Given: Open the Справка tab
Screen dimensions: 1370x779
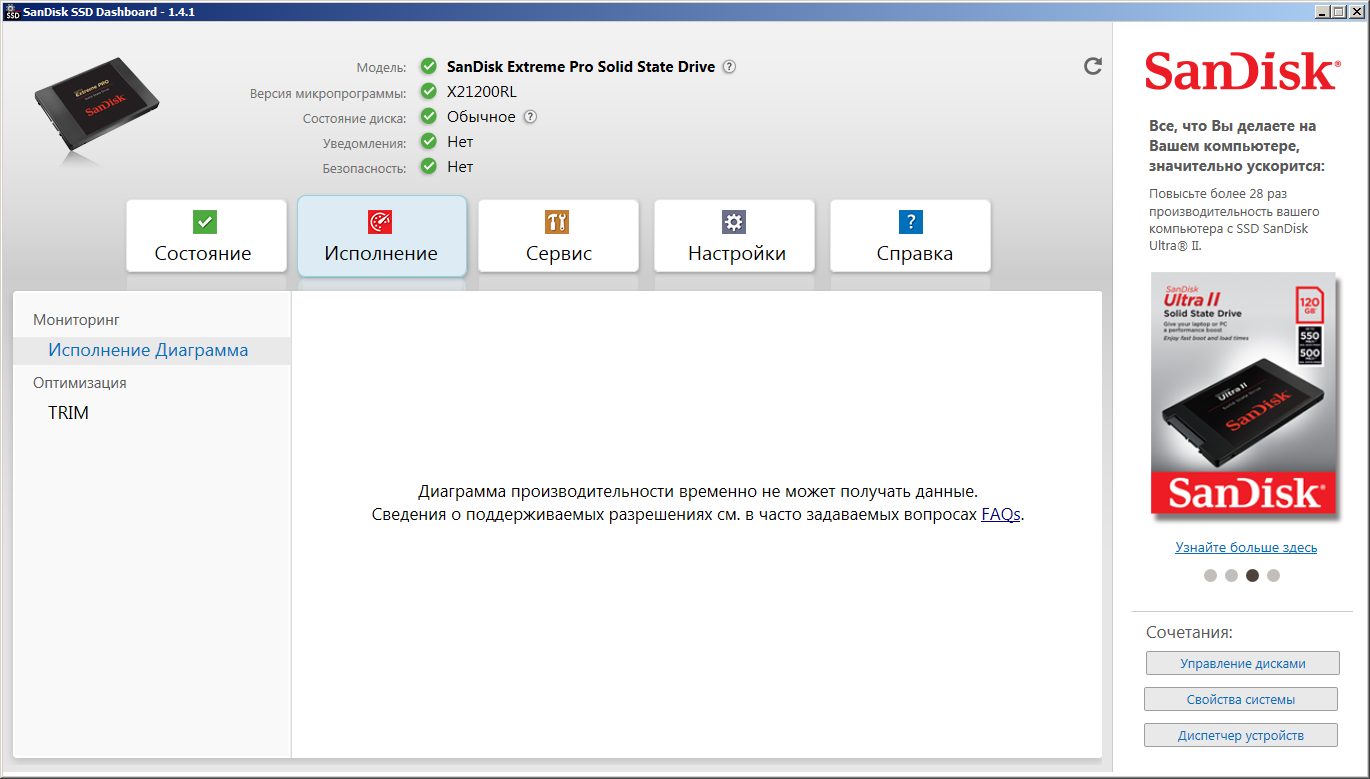Looking at the screenshot, I should [911, 236].
